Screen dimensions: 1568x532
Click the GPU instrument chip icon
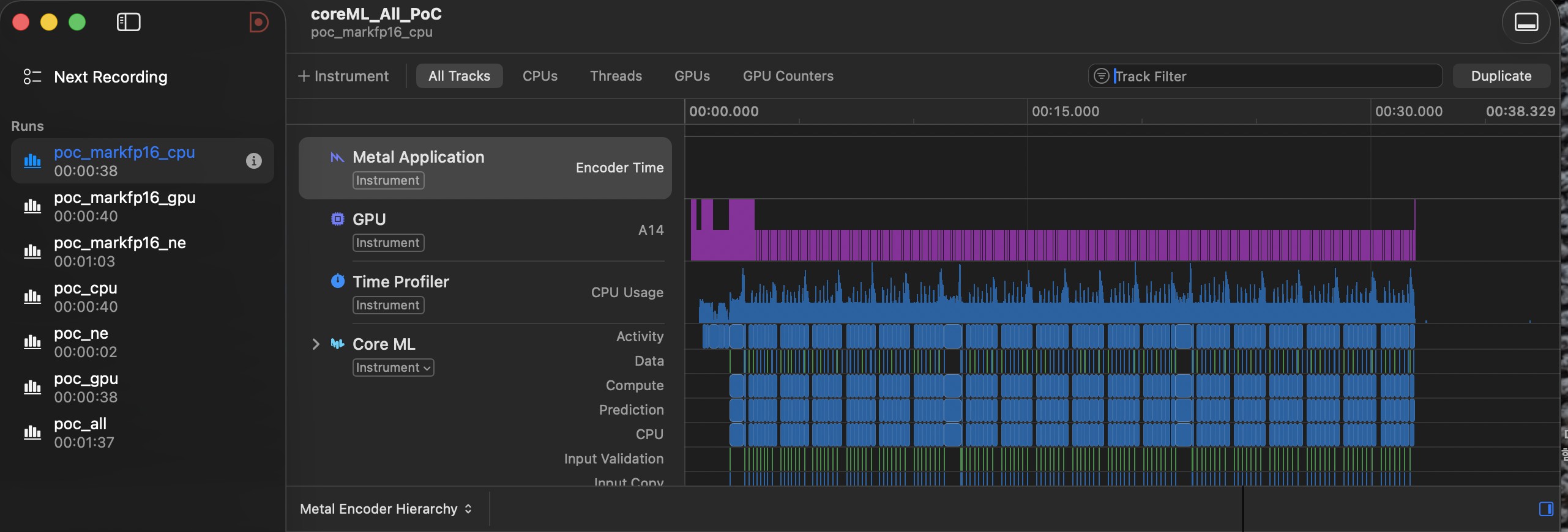[337, 219]
